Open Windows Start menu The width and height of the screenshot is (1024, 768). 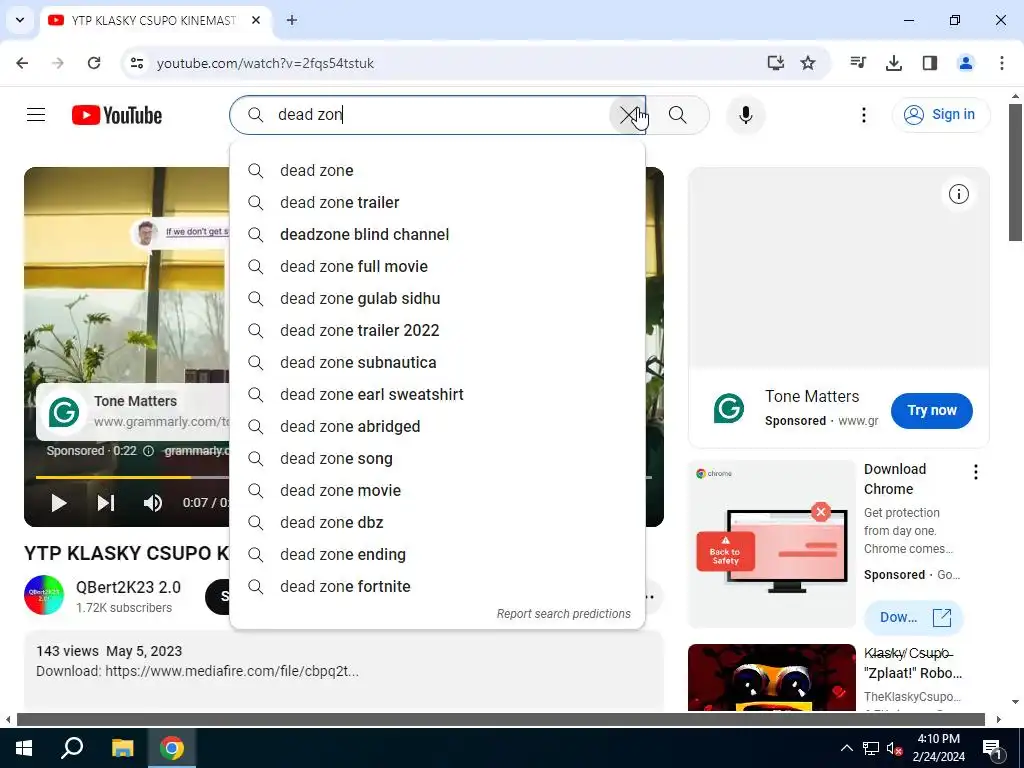(24, 748)
